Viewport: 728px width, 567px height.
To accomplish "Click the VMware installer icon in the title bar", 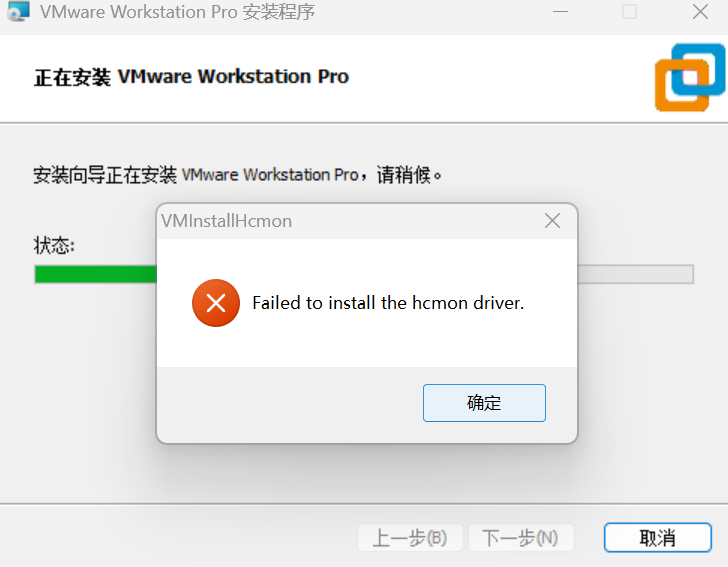I will pos(19,11).
